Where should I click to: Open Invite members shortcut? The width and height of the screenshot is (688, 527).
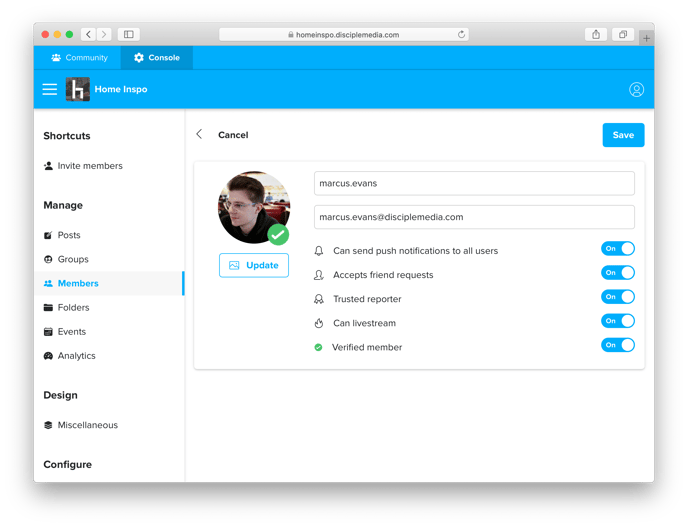(x=83, y=166)
